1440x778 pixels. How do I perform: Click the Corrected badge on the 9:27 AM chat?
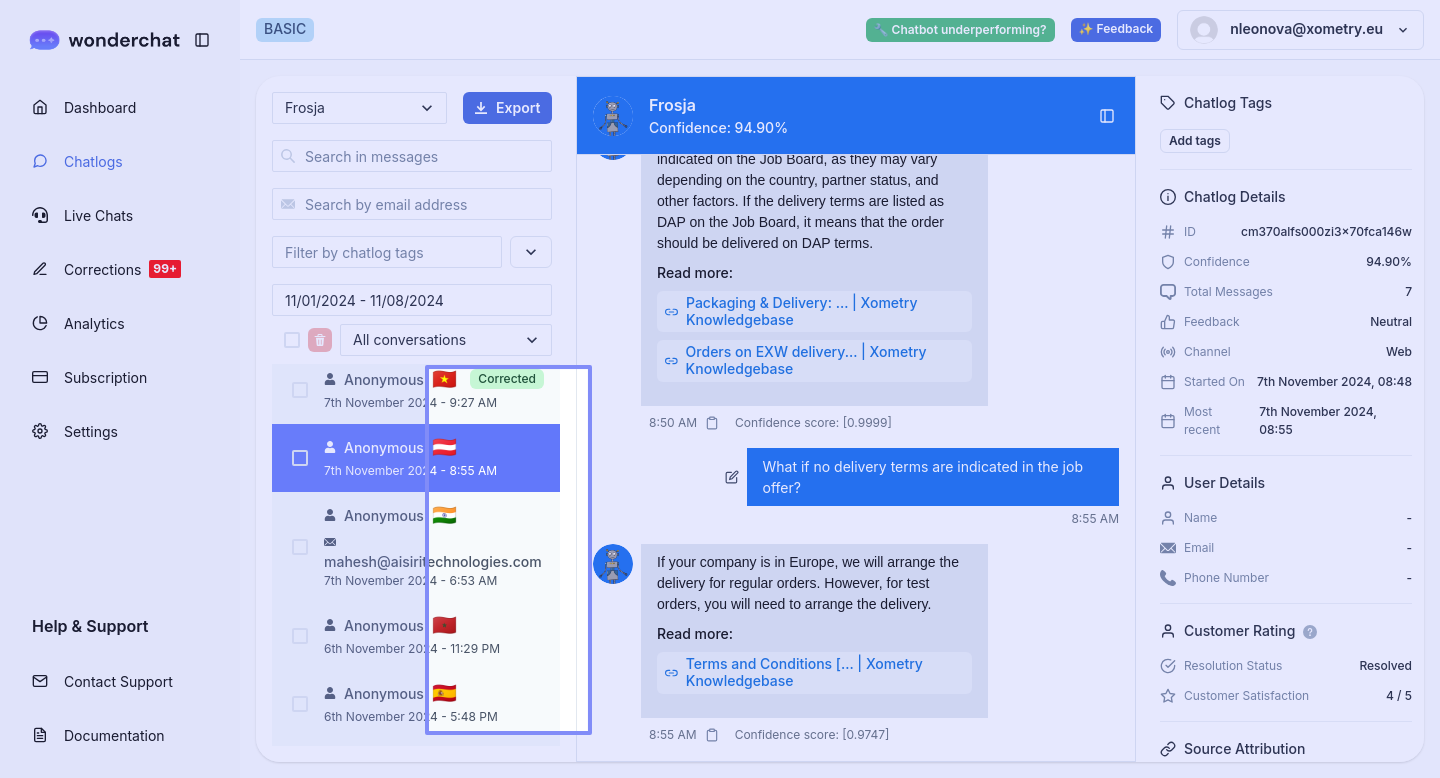(x=507, y=379)
